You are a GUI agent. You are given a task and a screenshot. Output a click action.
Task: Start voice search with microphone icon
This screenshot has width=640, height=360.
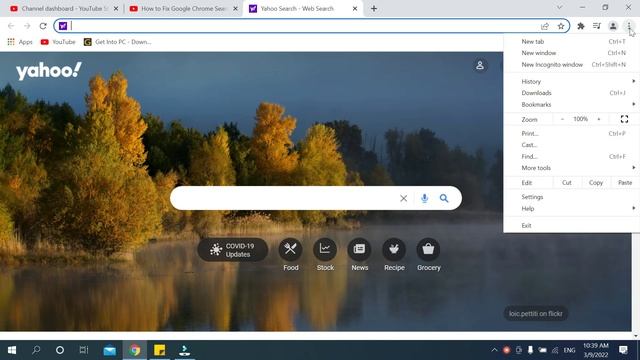click(x=424, y=198)
